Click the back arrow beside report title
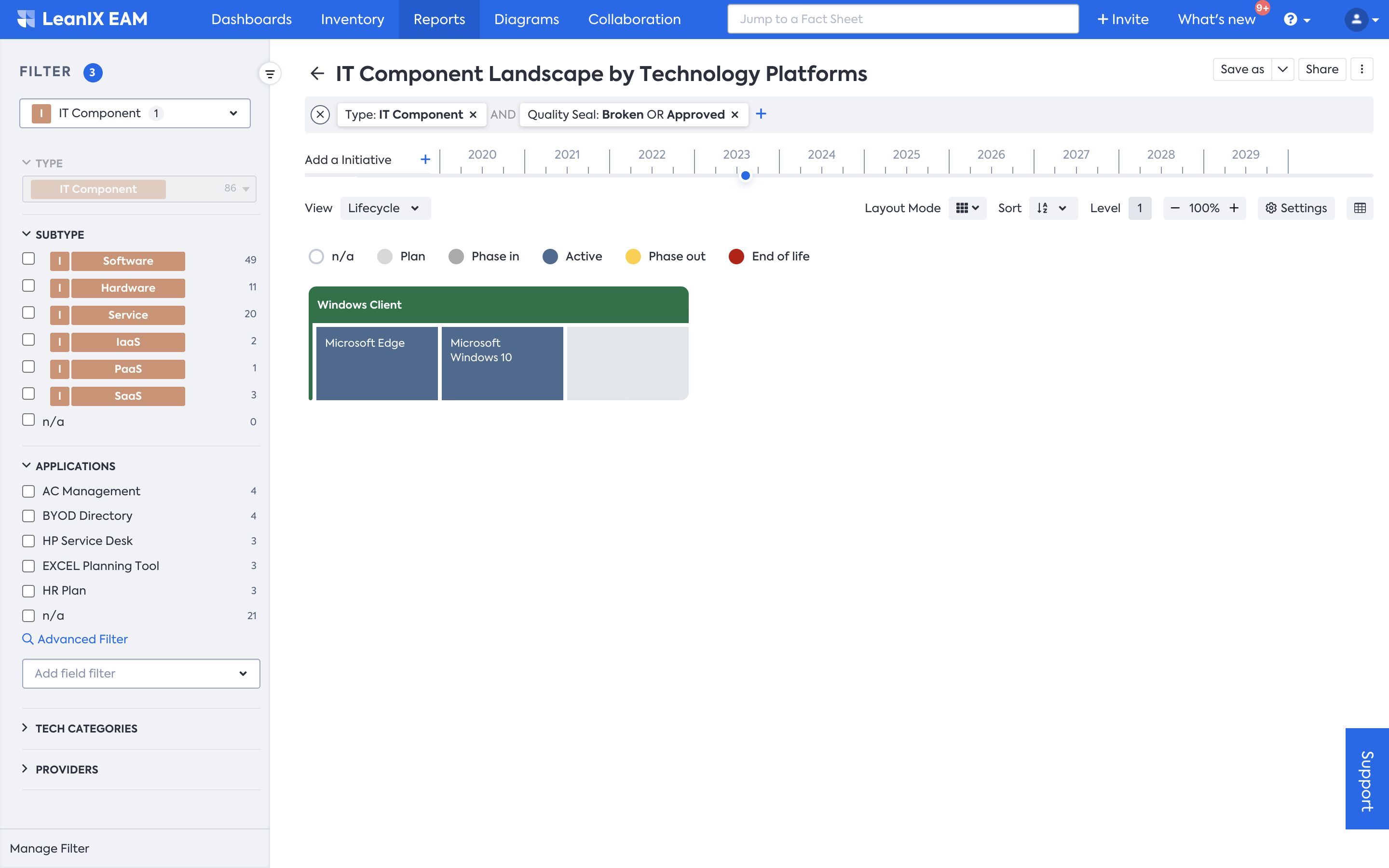1389x868 pixels. (x=317, y=73)
